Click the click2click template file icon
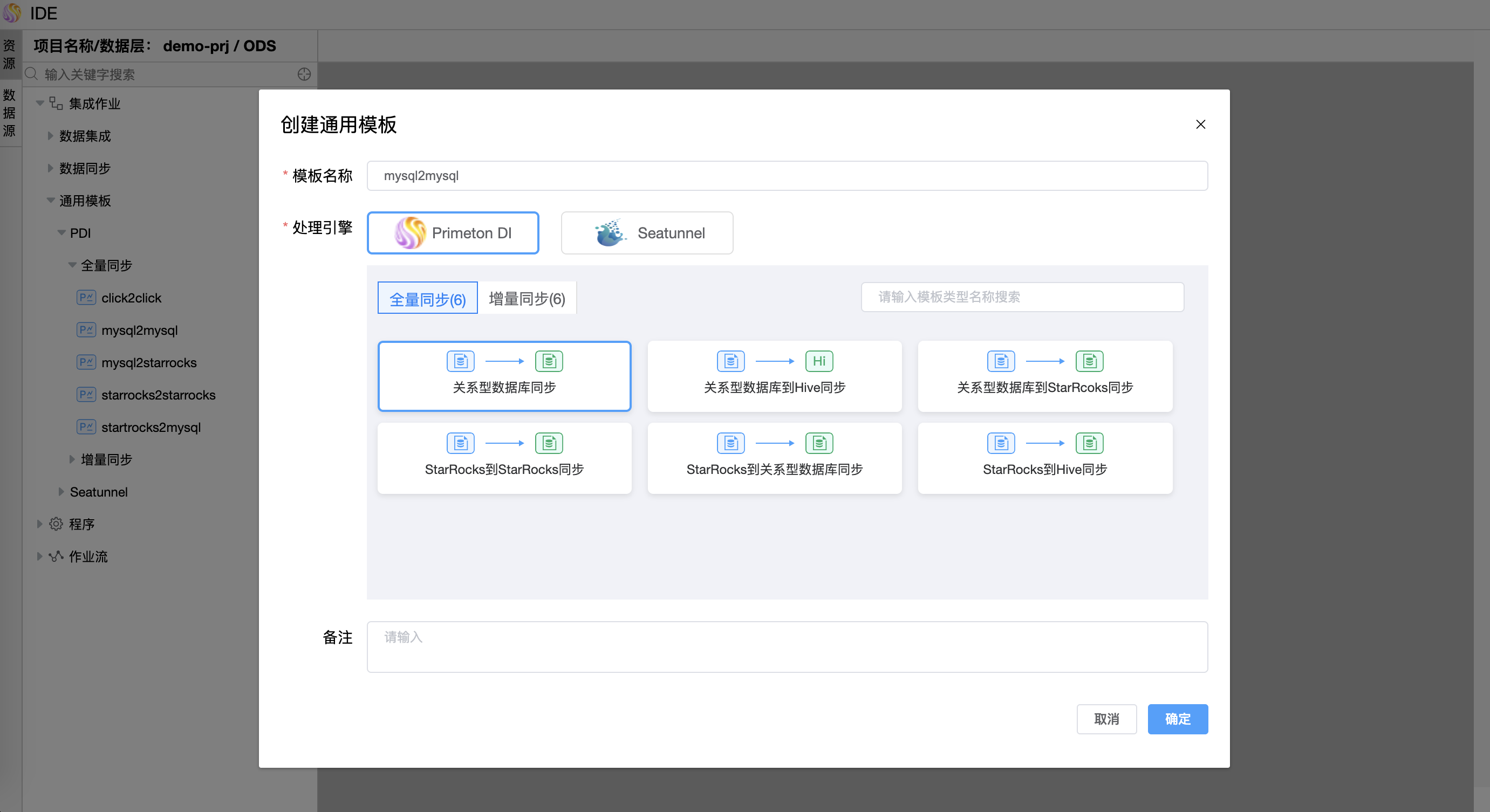 (86, 298)
